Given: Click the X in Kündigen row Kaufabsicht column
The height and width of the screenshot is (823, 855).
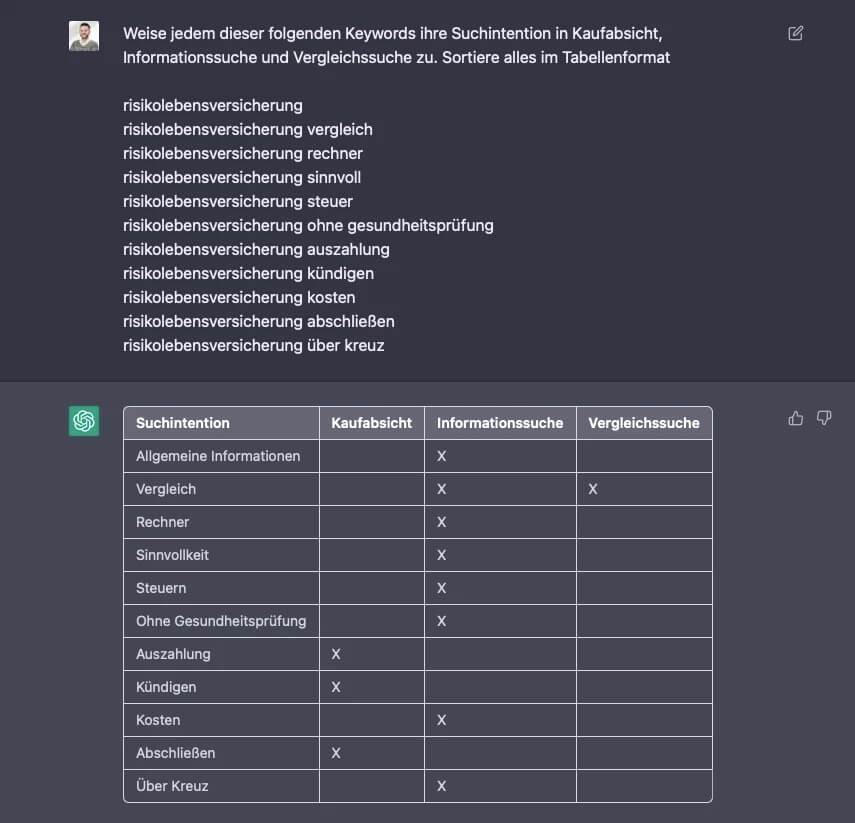Looking at the screenshot, I should (x=336, y=687).
